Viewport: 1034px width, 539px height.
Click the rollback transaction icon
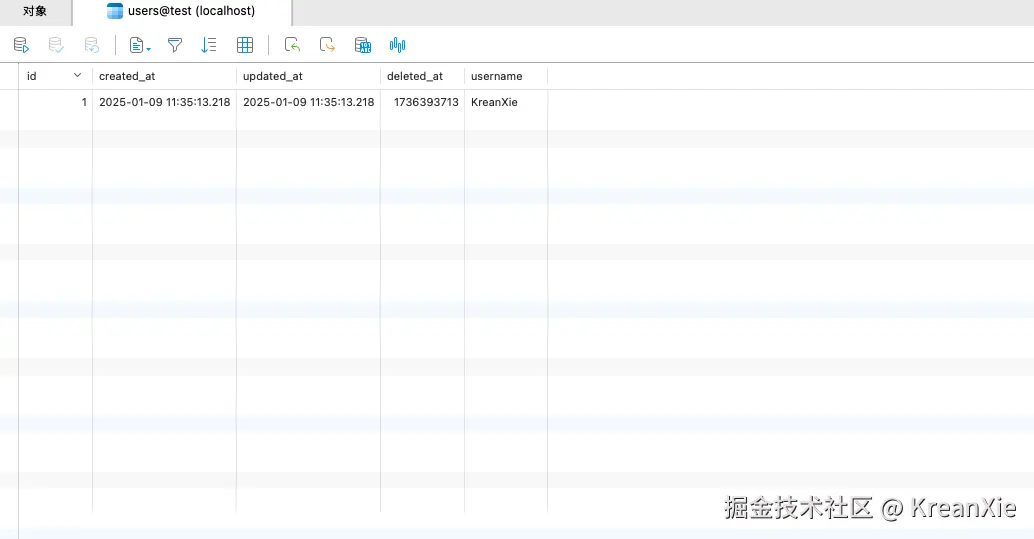pos(91,45)
